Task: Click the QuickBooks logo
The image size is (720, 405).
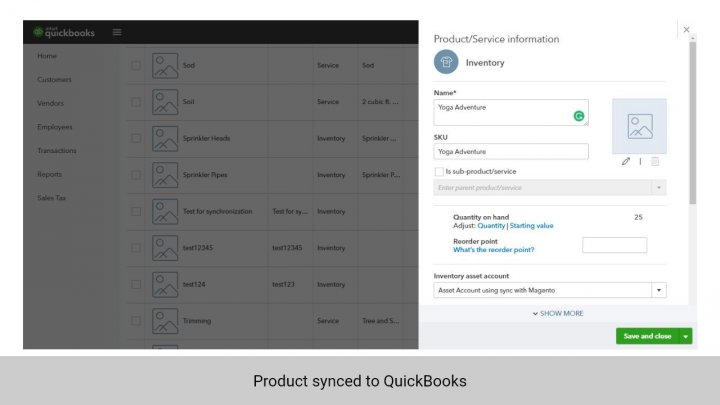Action: point(64,32)
